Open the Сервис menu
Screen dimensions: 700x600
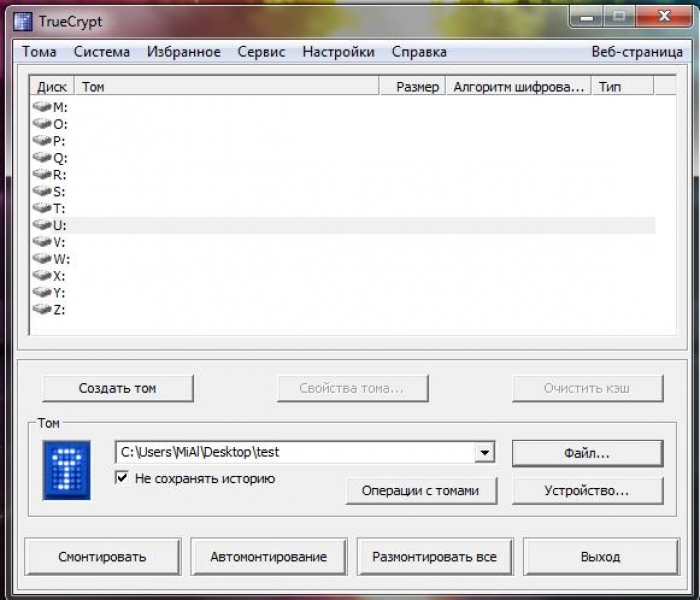point(261,52)
